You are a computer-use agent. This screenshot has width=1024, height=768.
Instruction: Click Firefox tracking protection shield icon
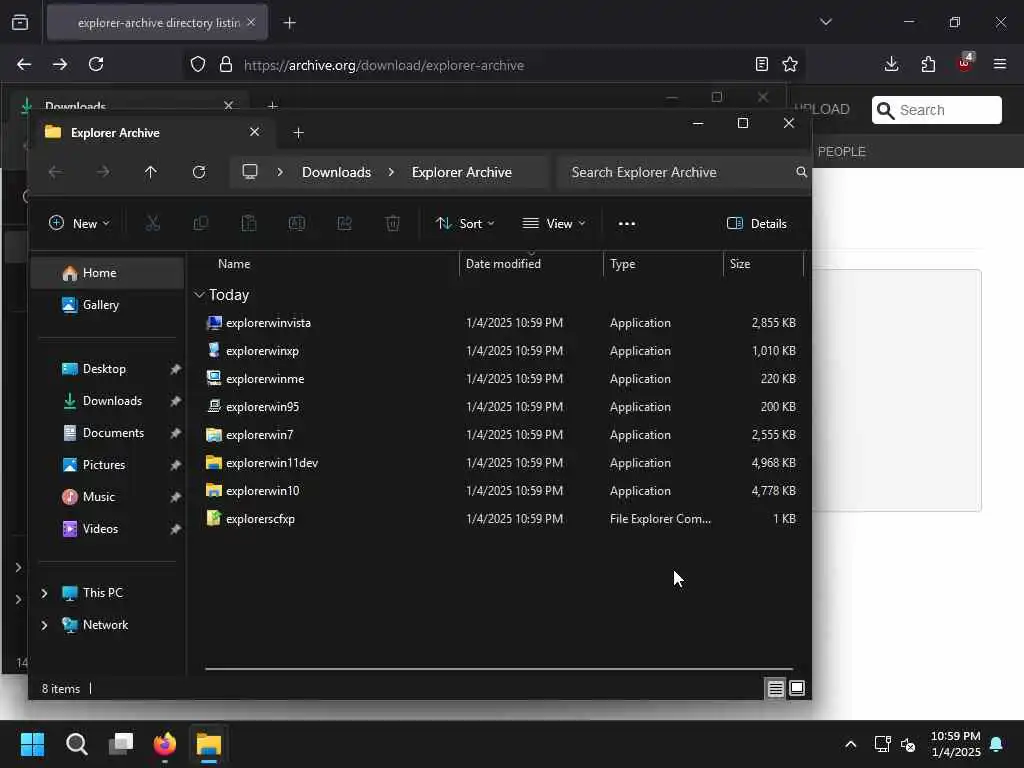(198, 64)
